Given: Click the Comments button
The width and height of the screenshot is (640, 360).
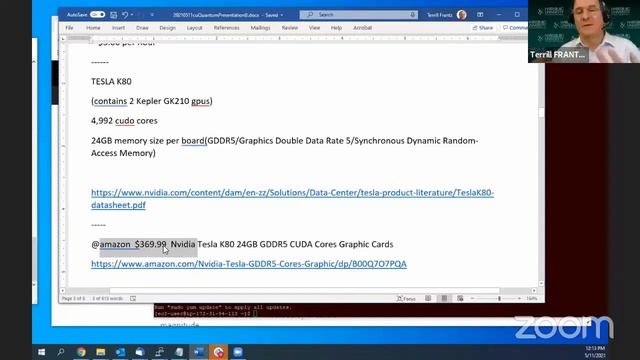Looking at the screenshot, I should click(x=516, y=28).
